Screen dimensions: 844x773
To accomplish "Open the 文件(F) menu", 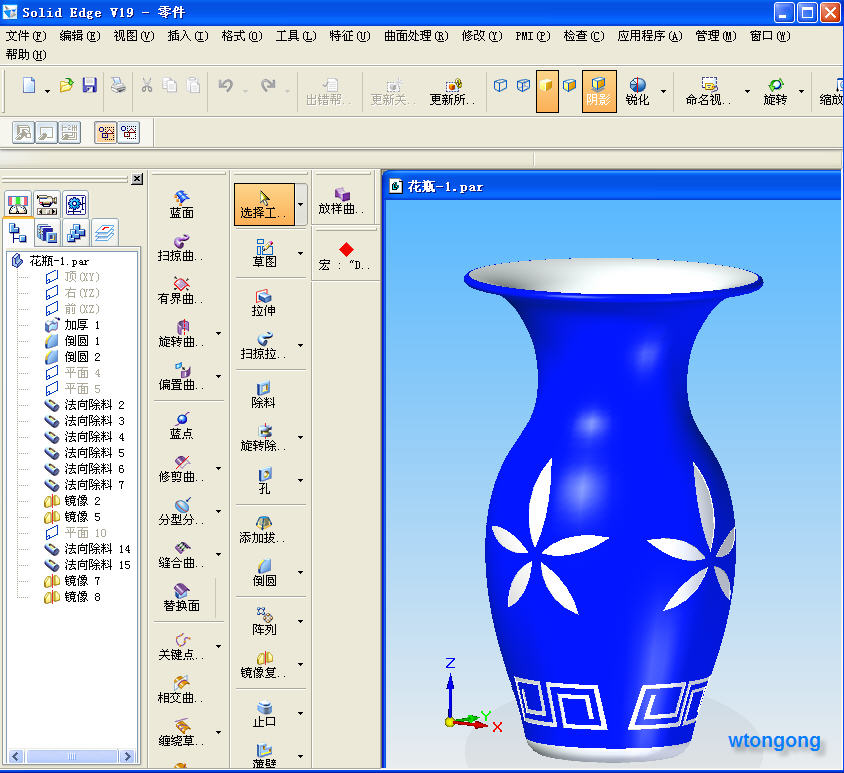I will (x=26, y=36).
